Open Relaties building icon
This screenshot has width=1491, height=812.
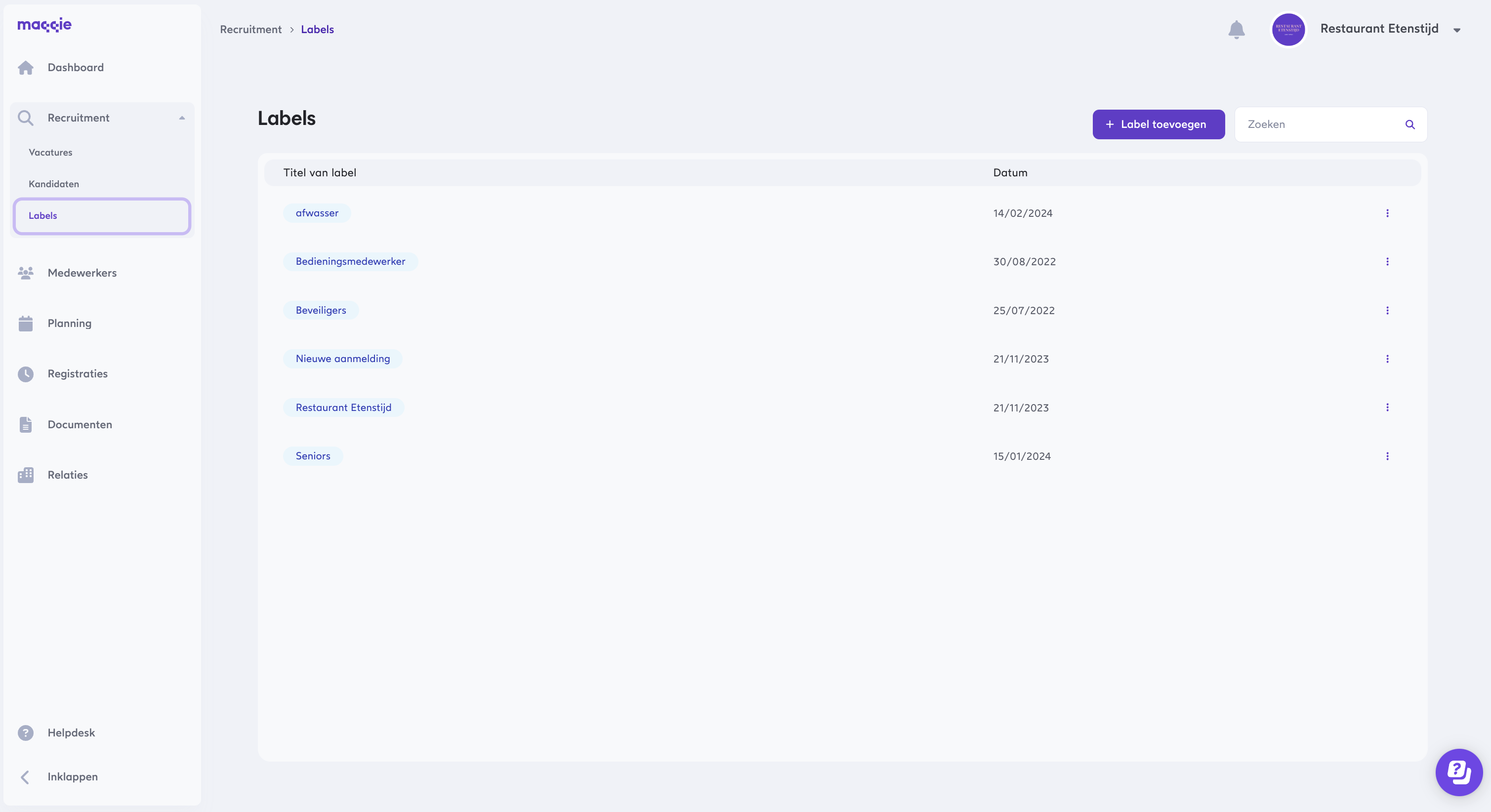(x=26, y=475)
